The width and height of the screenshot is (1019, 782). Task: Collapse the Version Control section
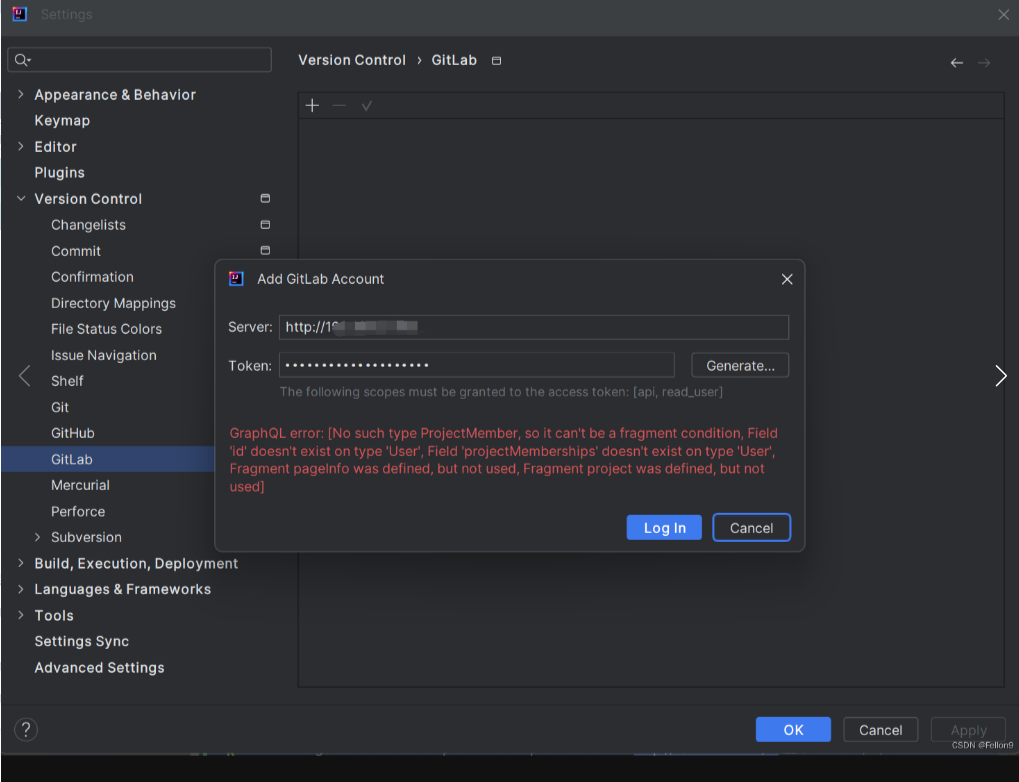point(21,198)
